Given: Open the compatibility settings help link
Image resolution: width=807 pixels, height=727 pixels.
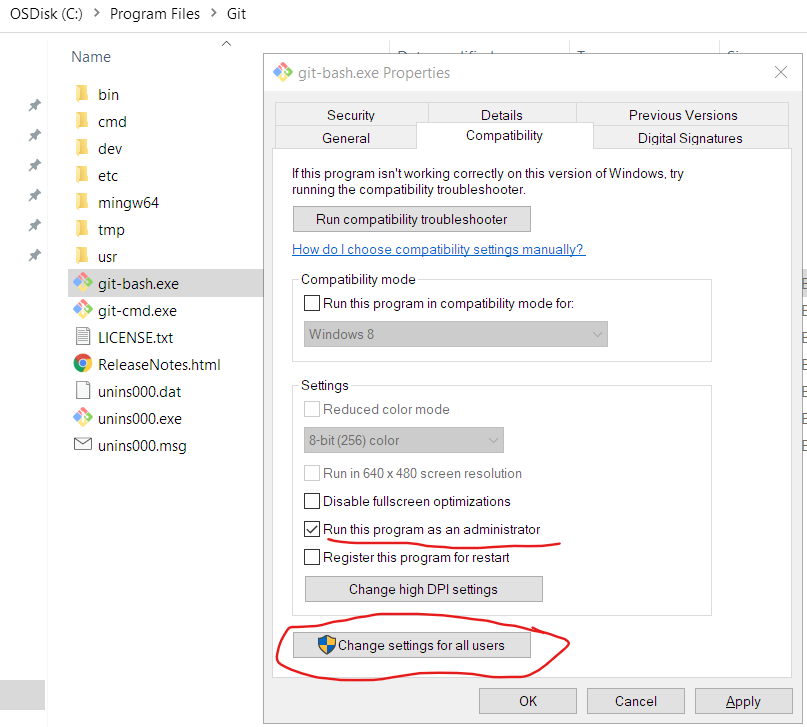Looking at the screenshot, I should [438, 249].
